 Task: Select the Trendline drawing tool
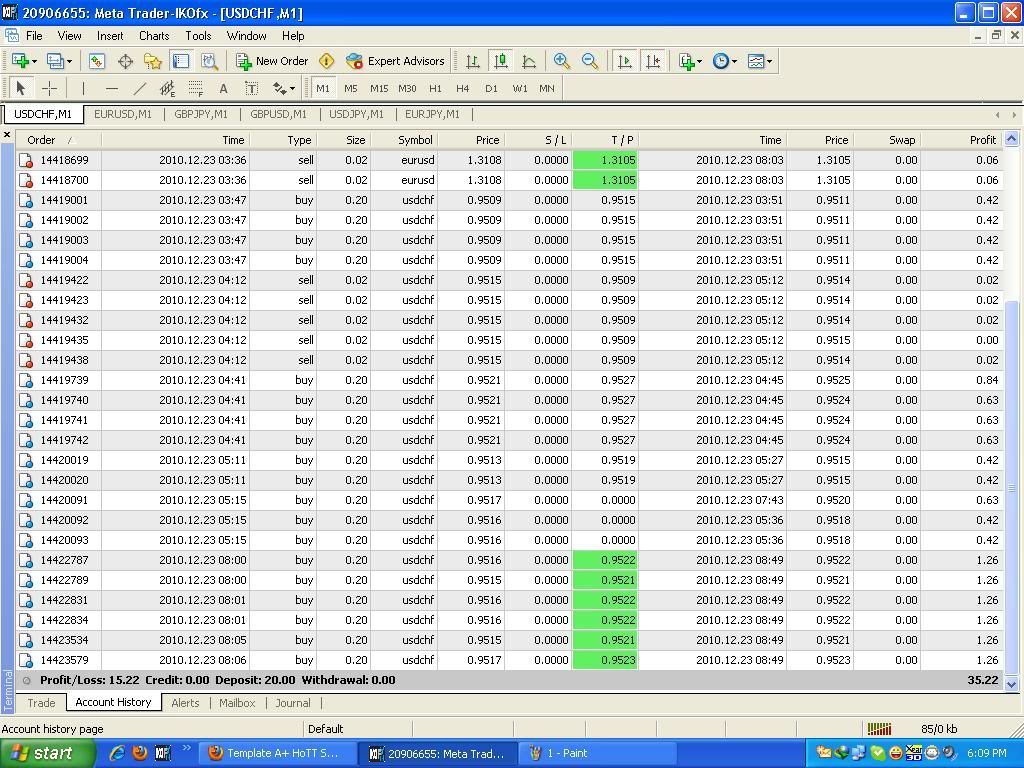point(140,88)
